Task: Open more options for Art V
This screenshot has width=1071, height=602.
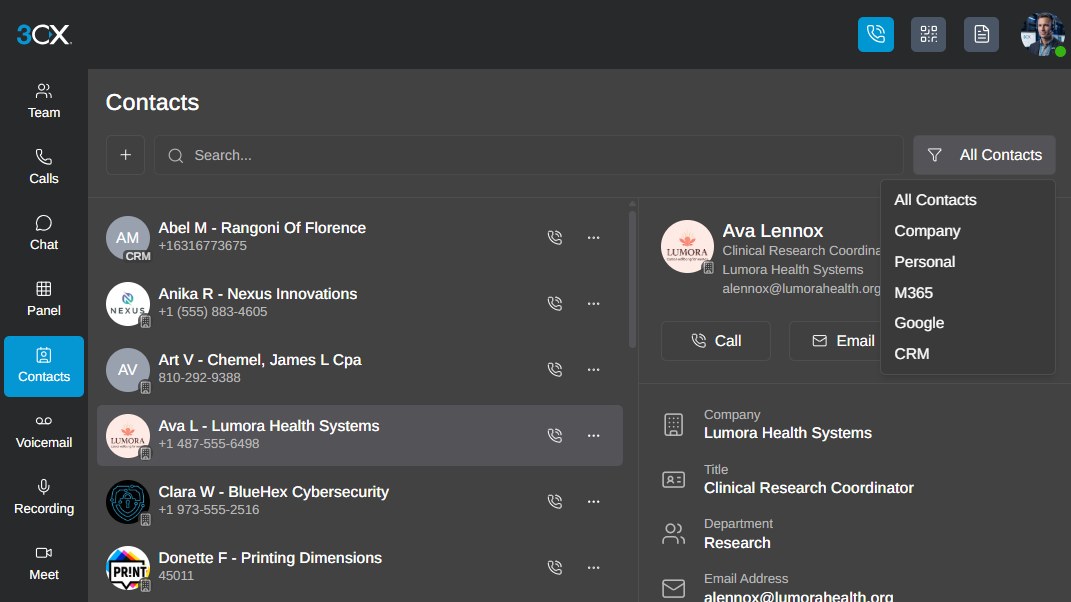Action: point(594,370)
